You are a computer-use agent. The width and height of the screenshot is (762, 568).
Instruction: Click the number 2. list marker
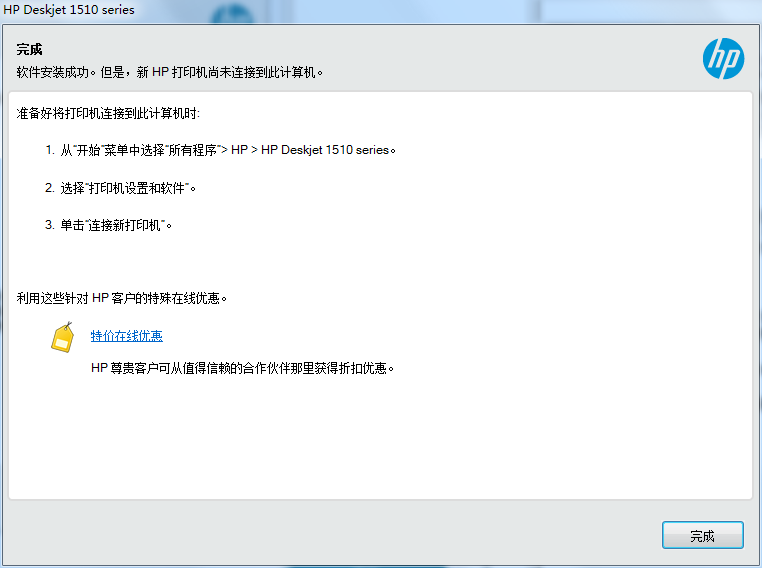pyautogui.click(x=49, y=188)
